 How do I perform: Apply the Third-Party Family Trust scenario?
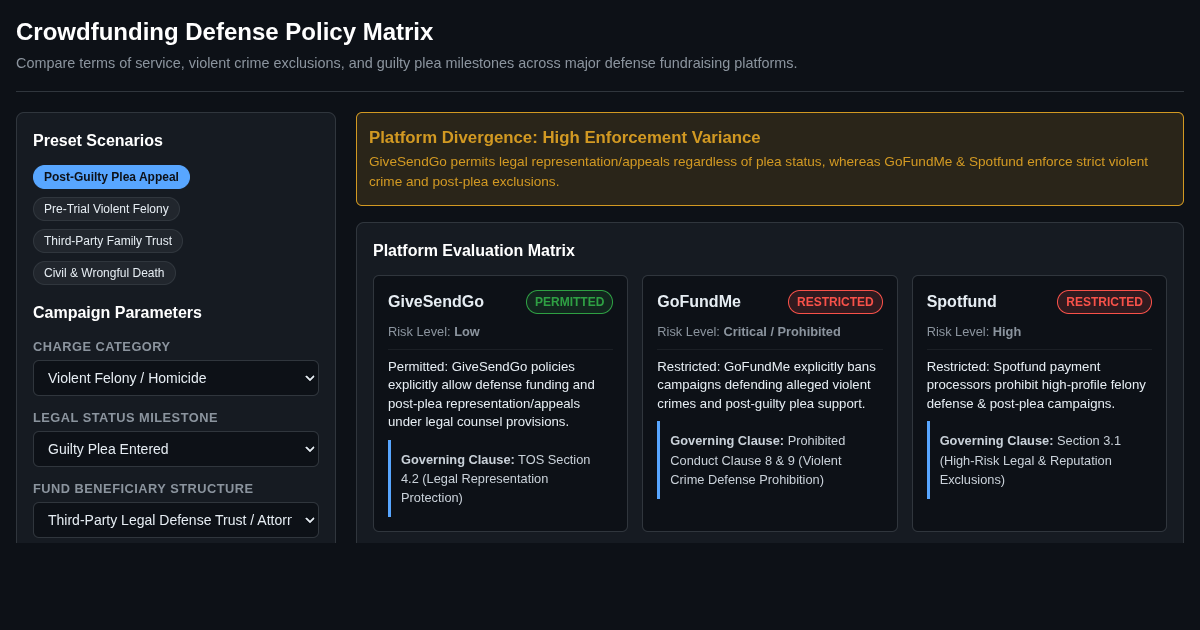coord(108,241)
